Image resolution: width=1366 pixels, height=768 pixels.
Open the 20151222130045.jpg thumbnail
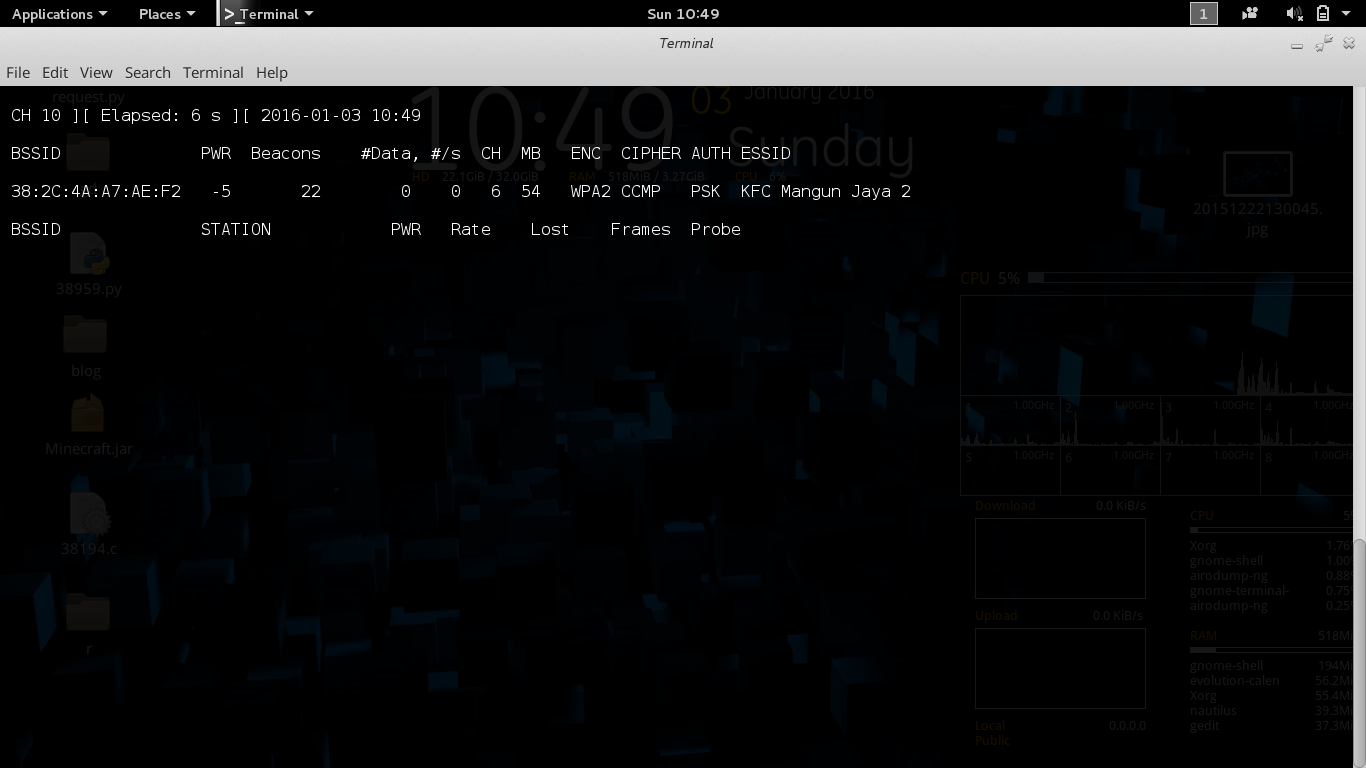pos(1257,173)
